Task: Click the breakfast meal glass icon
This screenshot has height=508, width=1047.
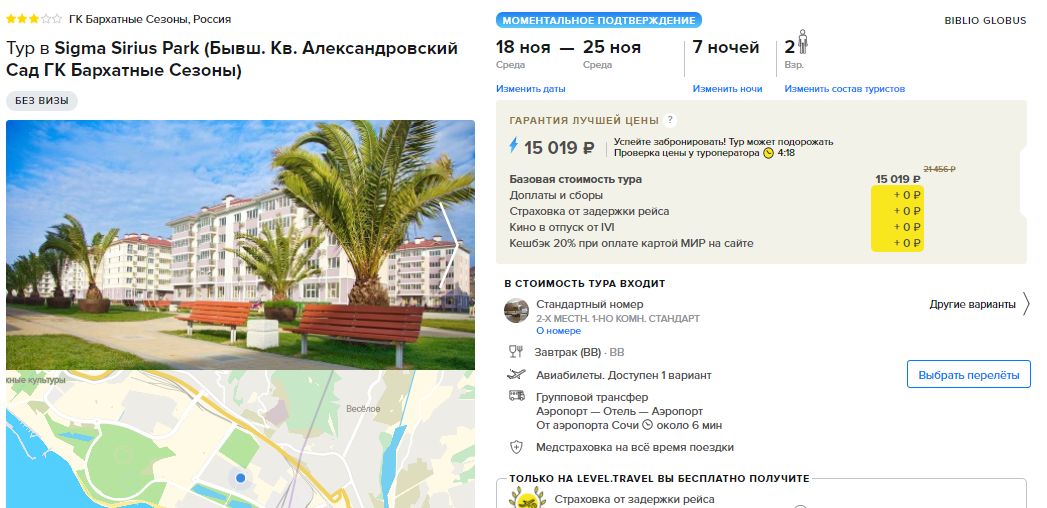Action: pos(516,352)
